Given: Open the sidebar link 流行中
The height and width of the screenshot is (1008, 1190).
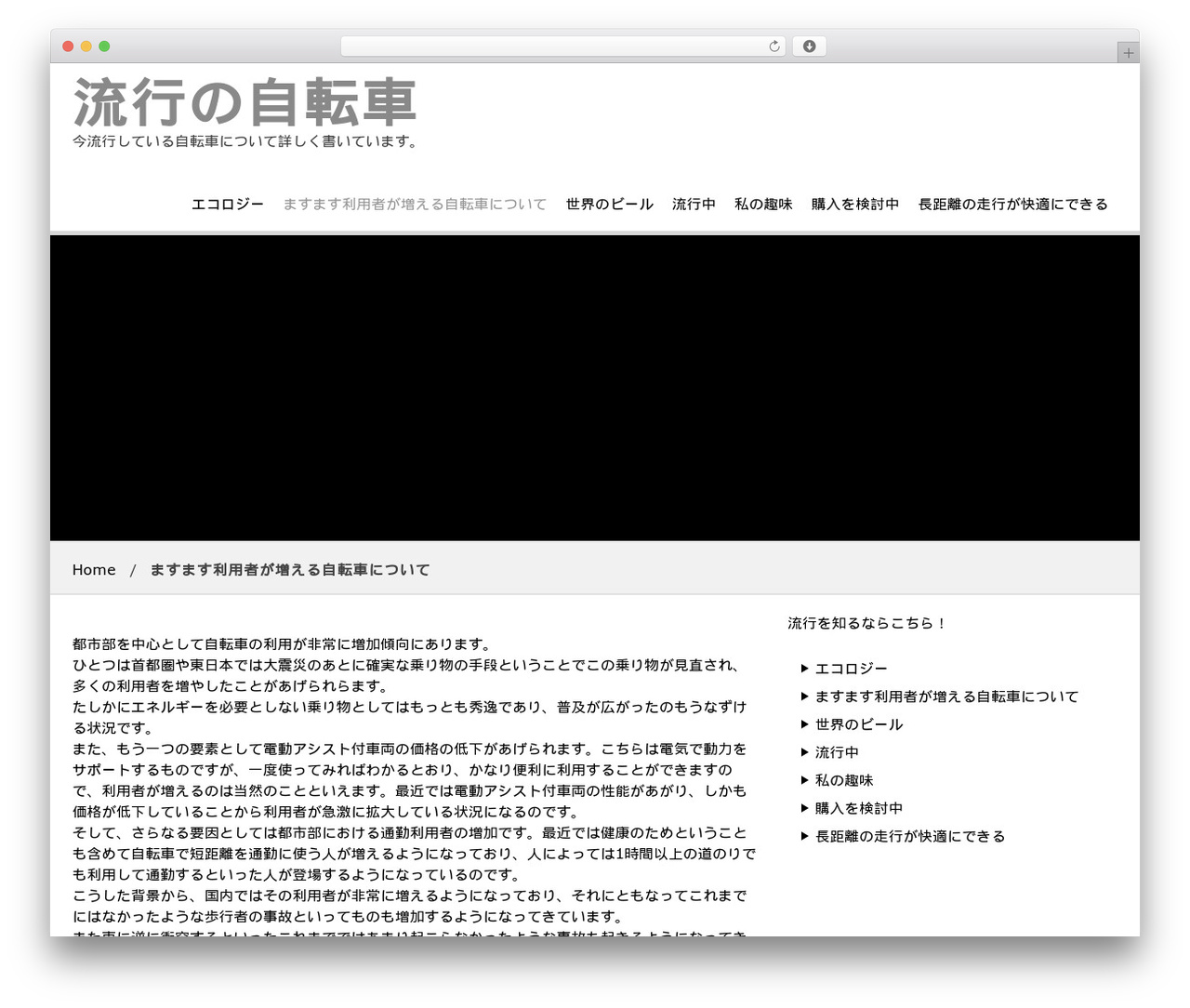Looking at the screenshot, I should [837, 752].
